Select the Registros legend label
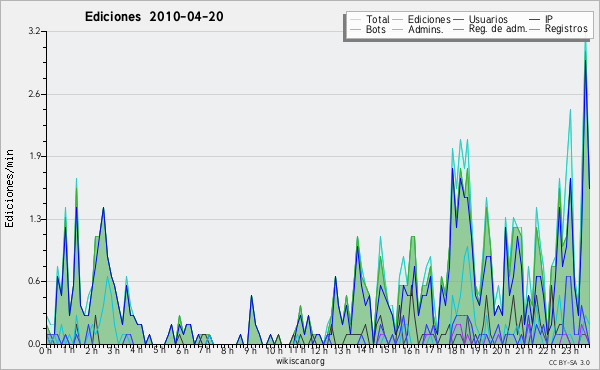The image size is (600, 370). (x=566, y=29)
